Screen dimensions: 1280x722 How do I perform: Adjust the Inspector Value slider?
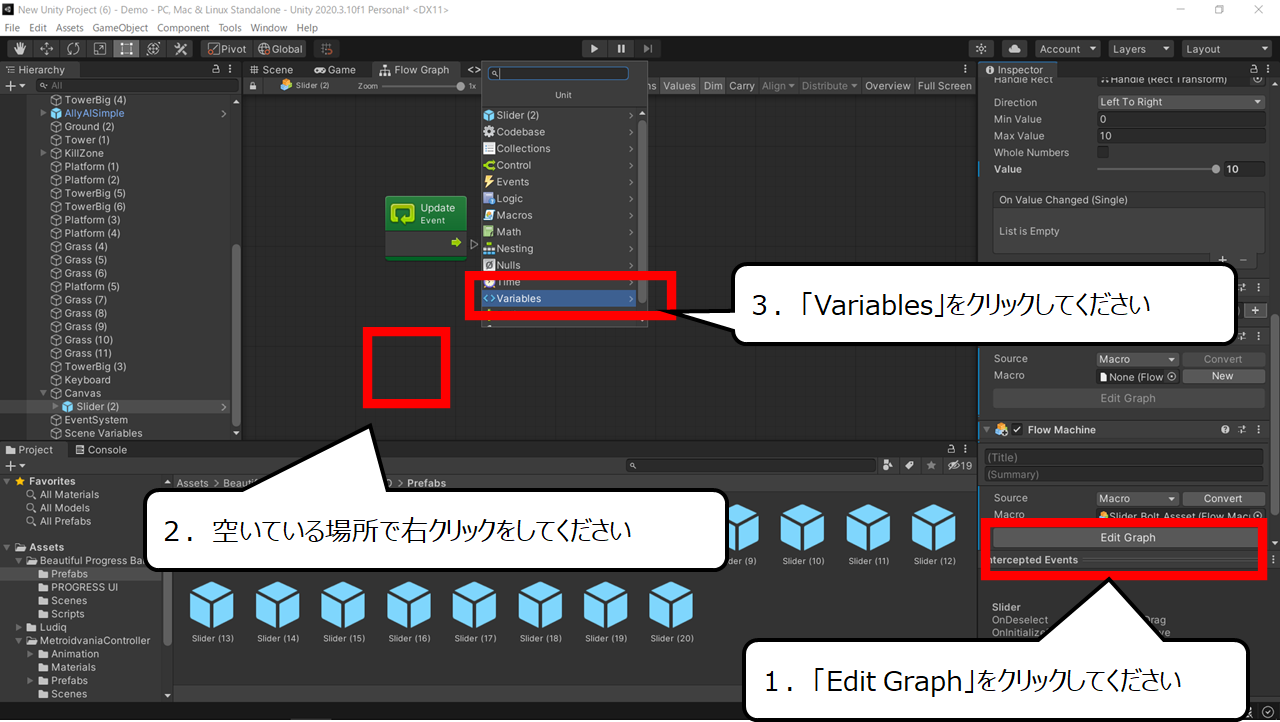[1156, 169]
